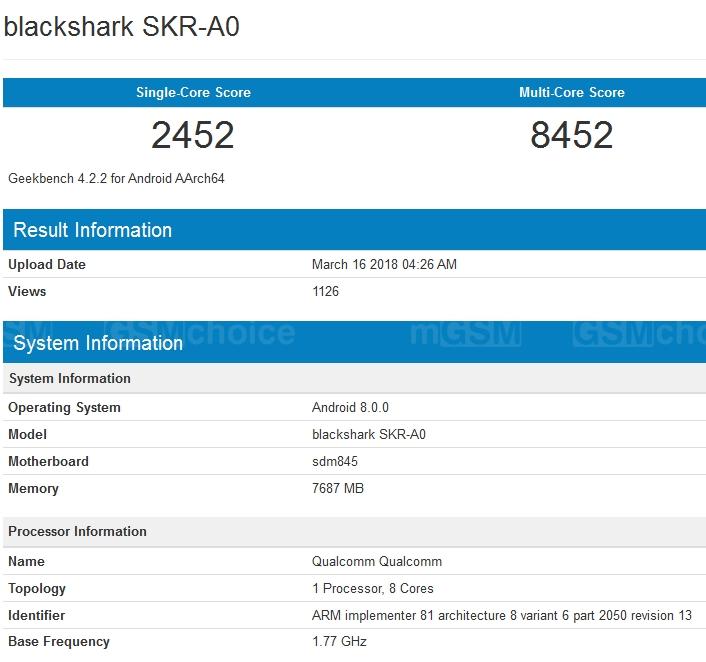Select the Single-Core Score header
Screen dimensions: 706x662
[x=193, y=92]
